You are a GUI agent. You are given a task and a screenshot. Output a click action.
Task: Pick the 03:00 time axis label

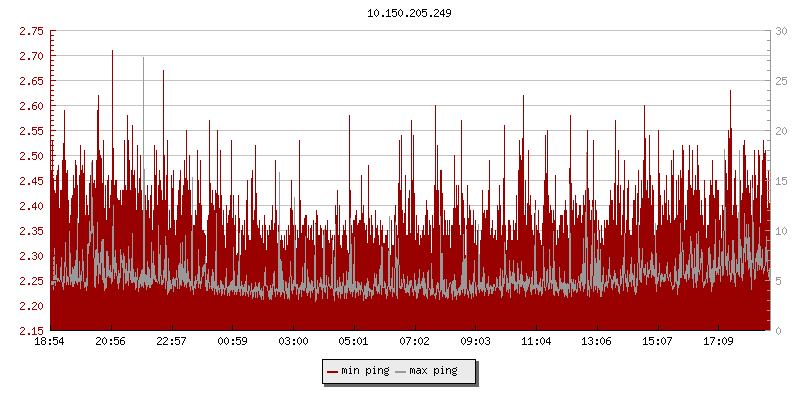tap(293, 341)
